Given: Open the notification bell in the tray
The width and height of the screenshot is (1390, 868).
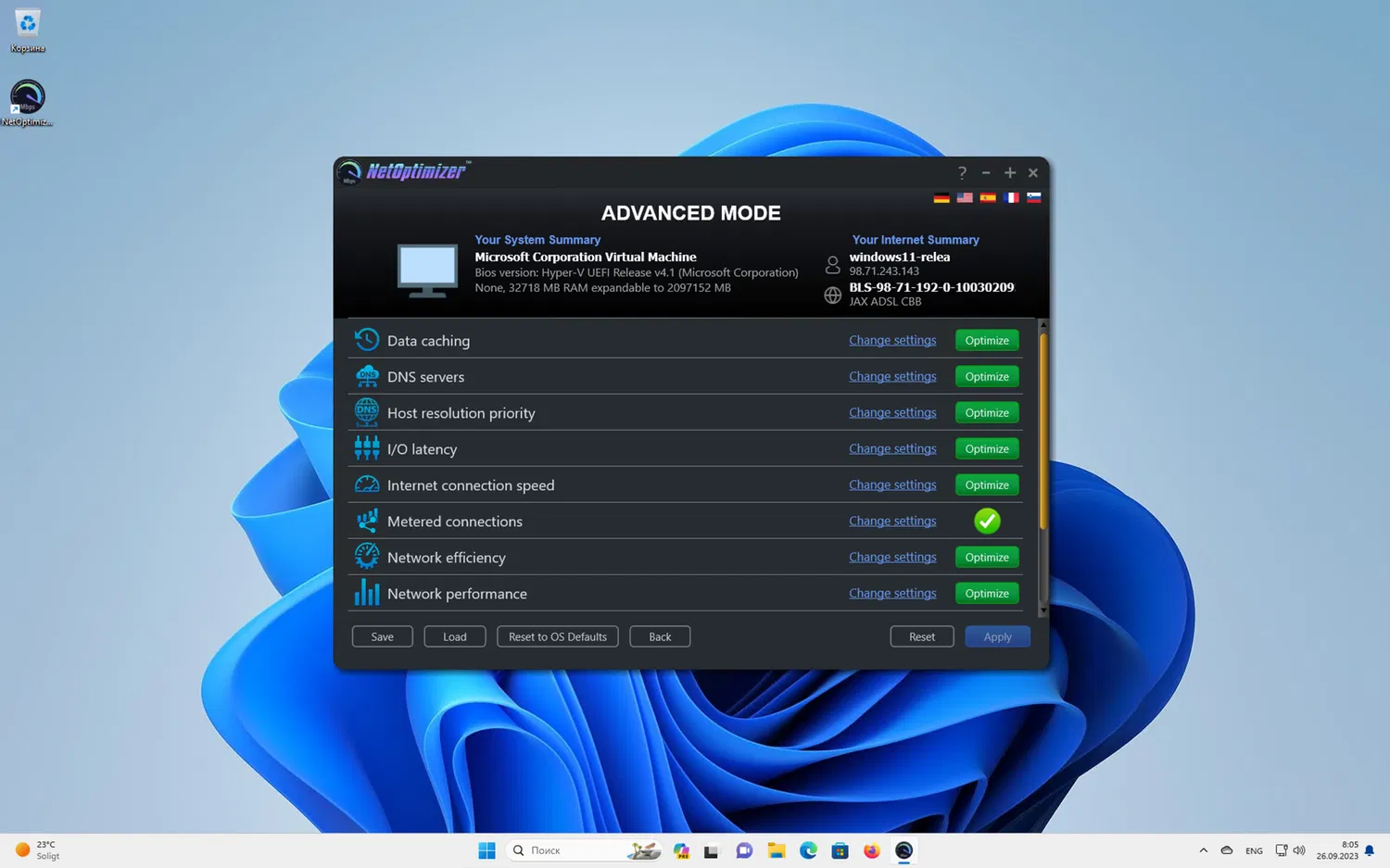Looking at the screenshot, I should click(x=1370, y=850).
